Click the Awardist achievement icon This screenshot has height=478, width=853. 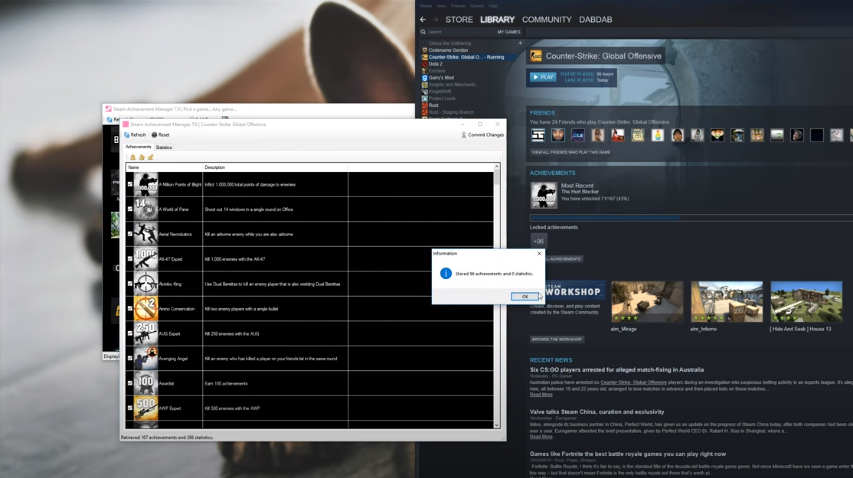click(x=146, y=383)
